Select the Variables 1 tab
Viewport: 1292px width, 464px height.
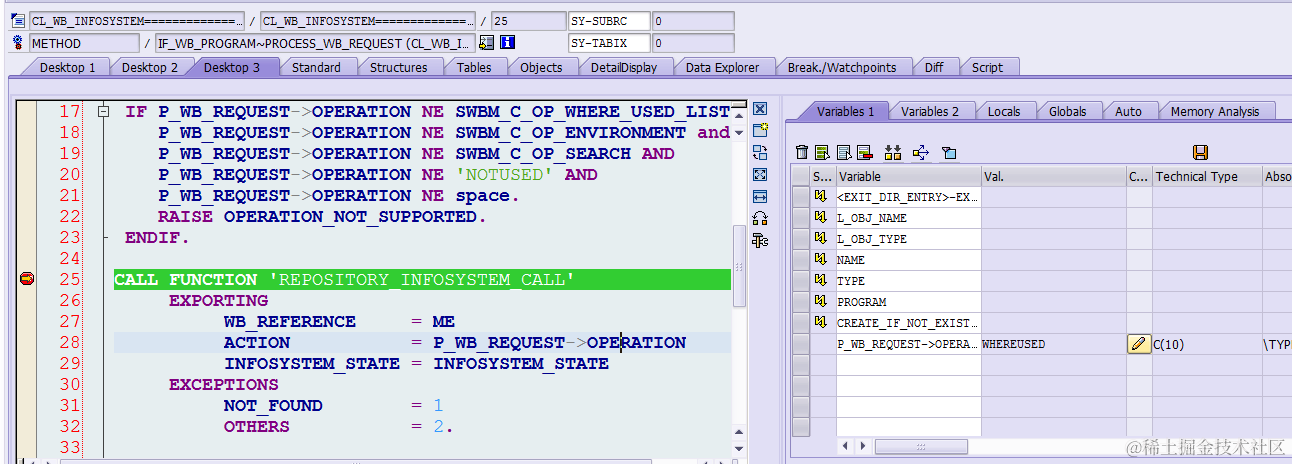pos(846,111)
